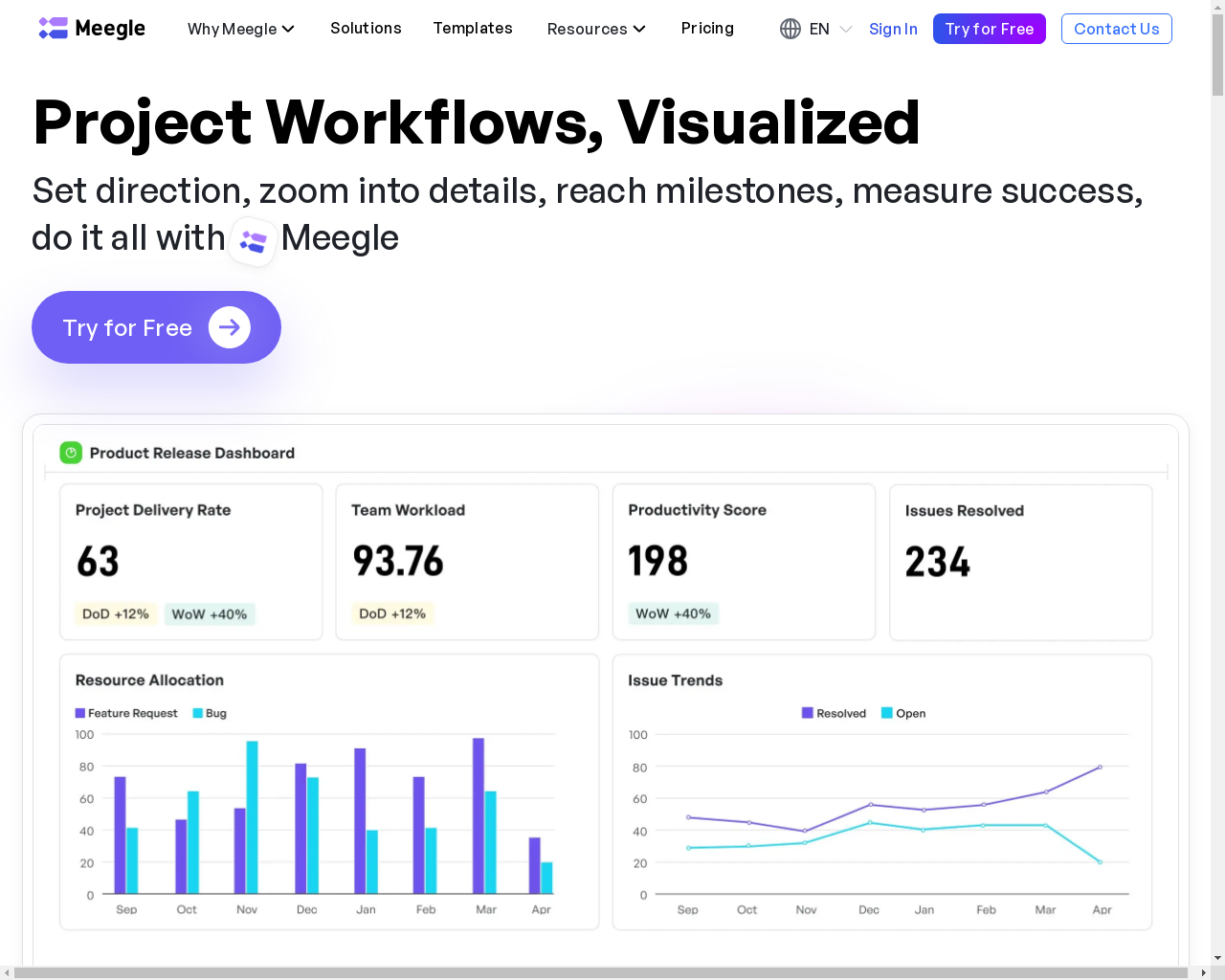Click the Project Delivery Rate card
Image resolution: width=1225 pixels, height=980 pixels.
[191, 562]
